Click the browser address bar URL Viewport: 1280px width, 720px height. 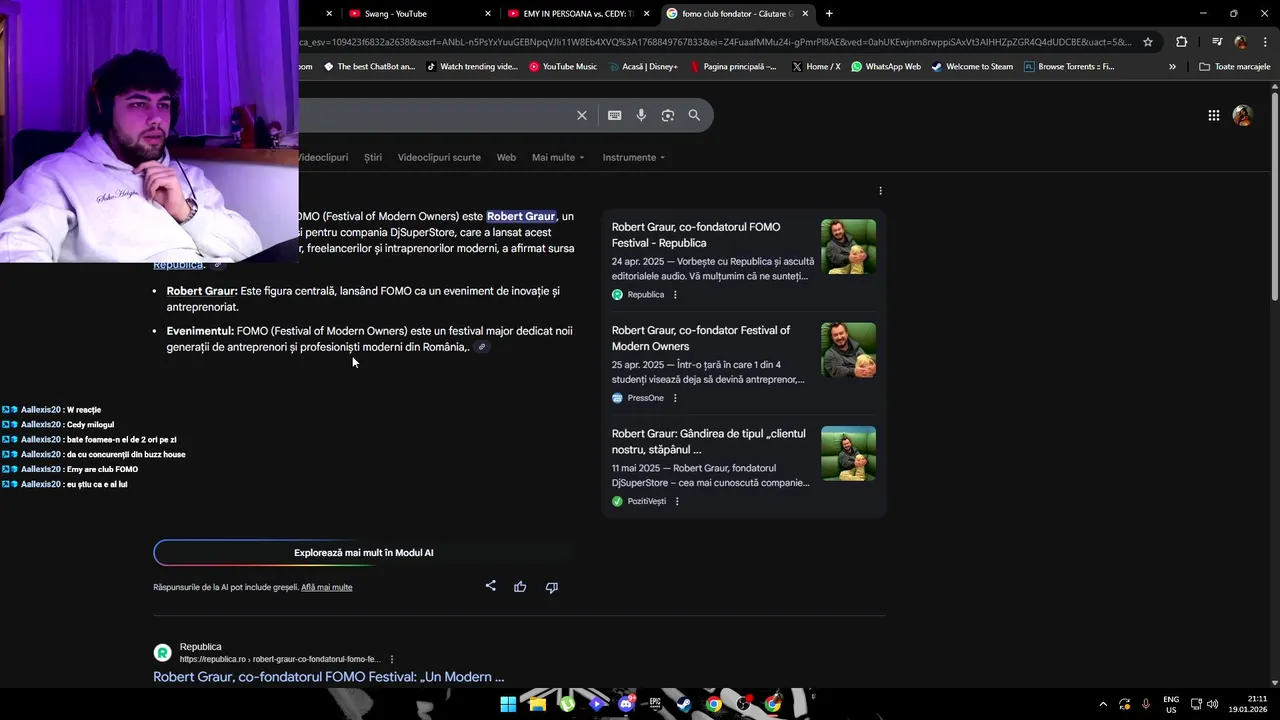tap(715, 42)
